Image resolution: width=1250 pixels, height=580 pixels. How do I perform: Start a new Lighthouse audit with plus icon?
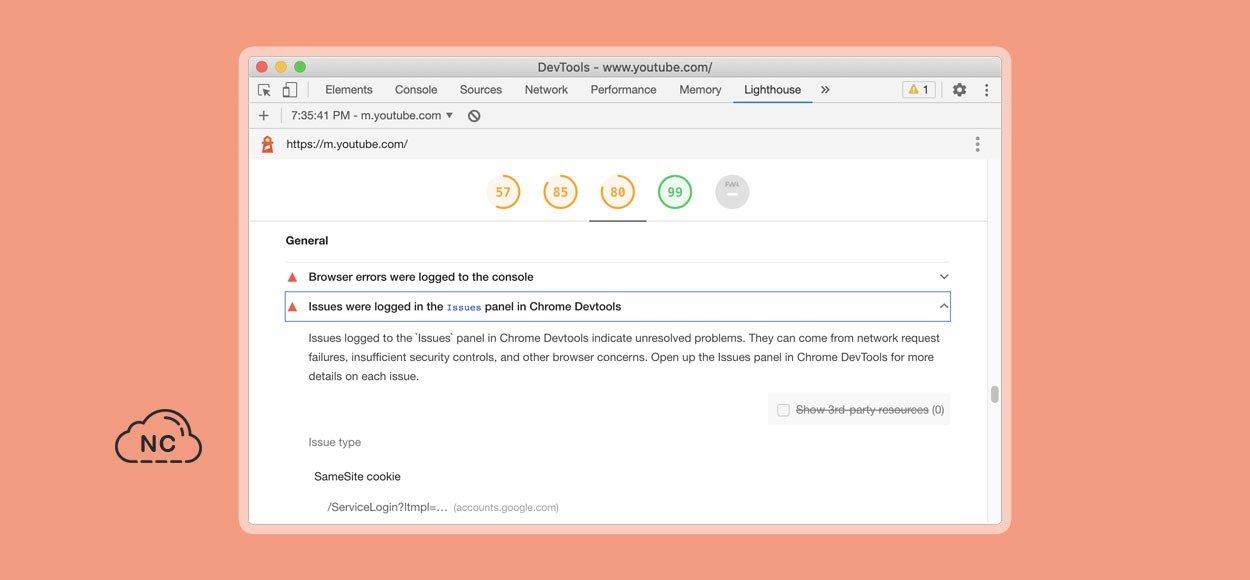click(264, 116)
